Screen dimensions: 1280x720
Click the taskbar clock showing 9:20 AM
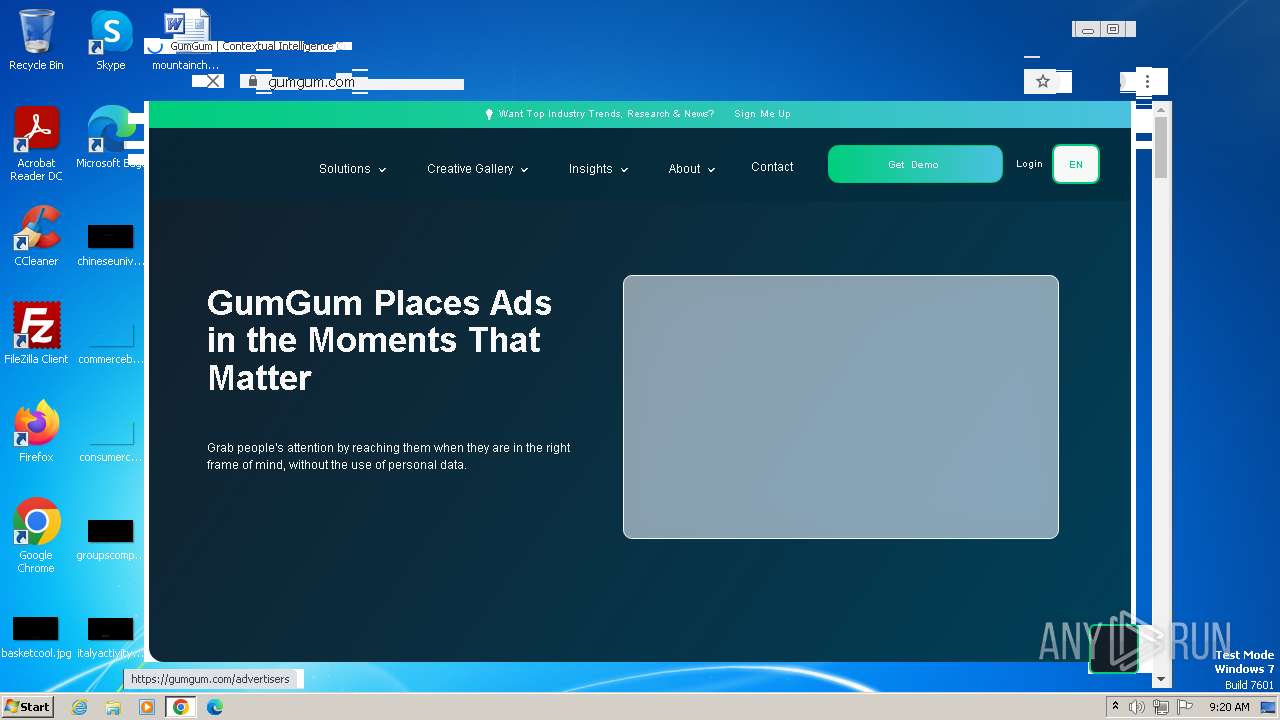(1229, 707)
